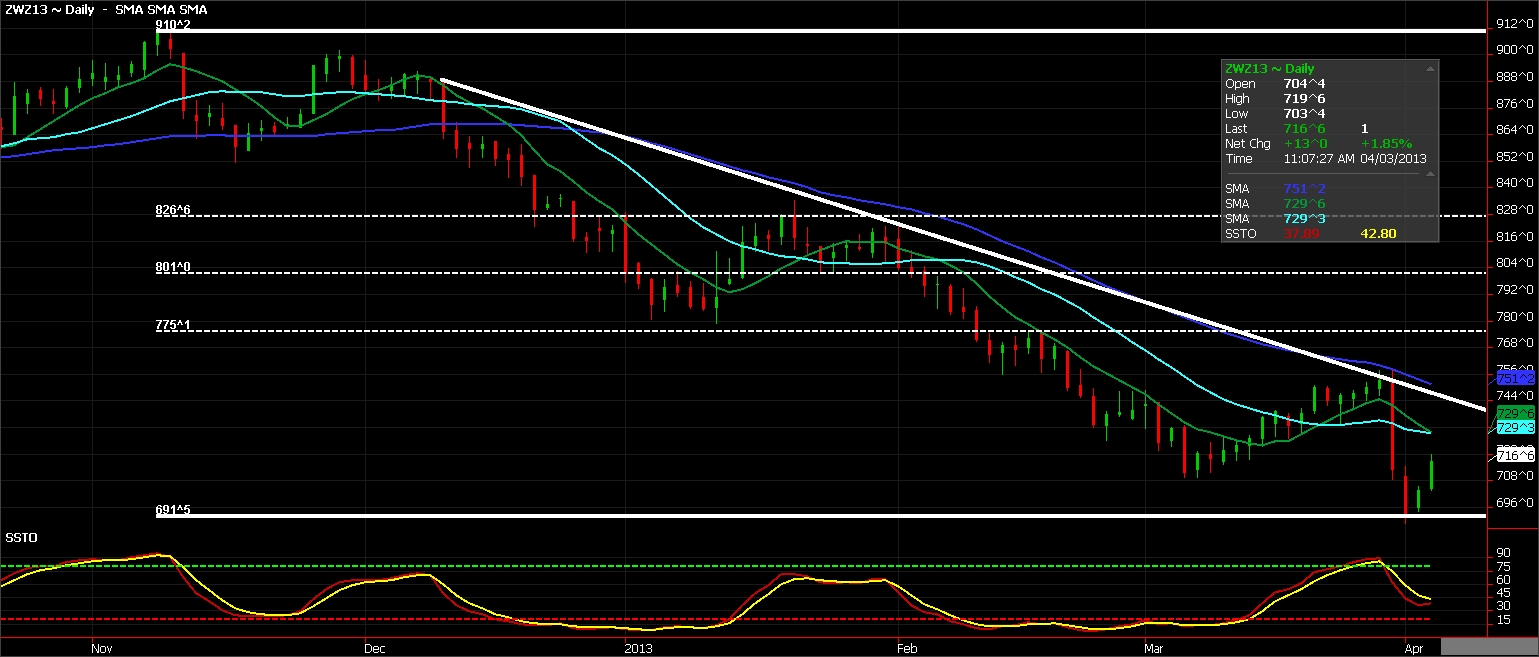Click the cyan 729^3 price flag on the price axis
The image size is (1539, 657).
(1515, 427)
